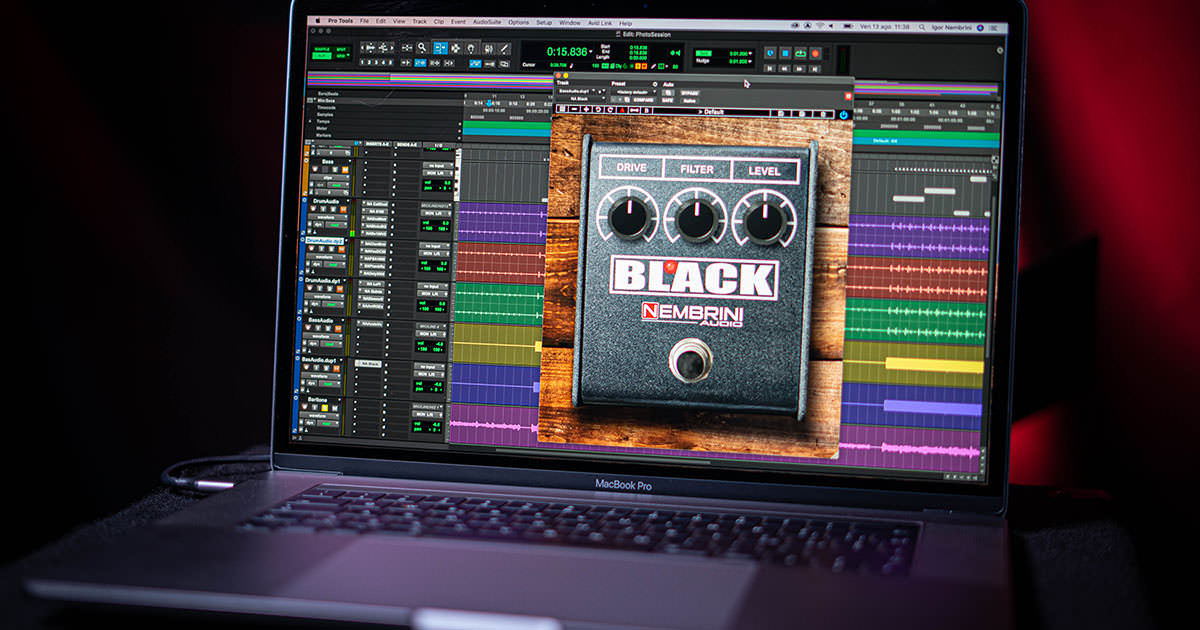
Task: Open the Window menu
Action: click(x=569, y=23)
